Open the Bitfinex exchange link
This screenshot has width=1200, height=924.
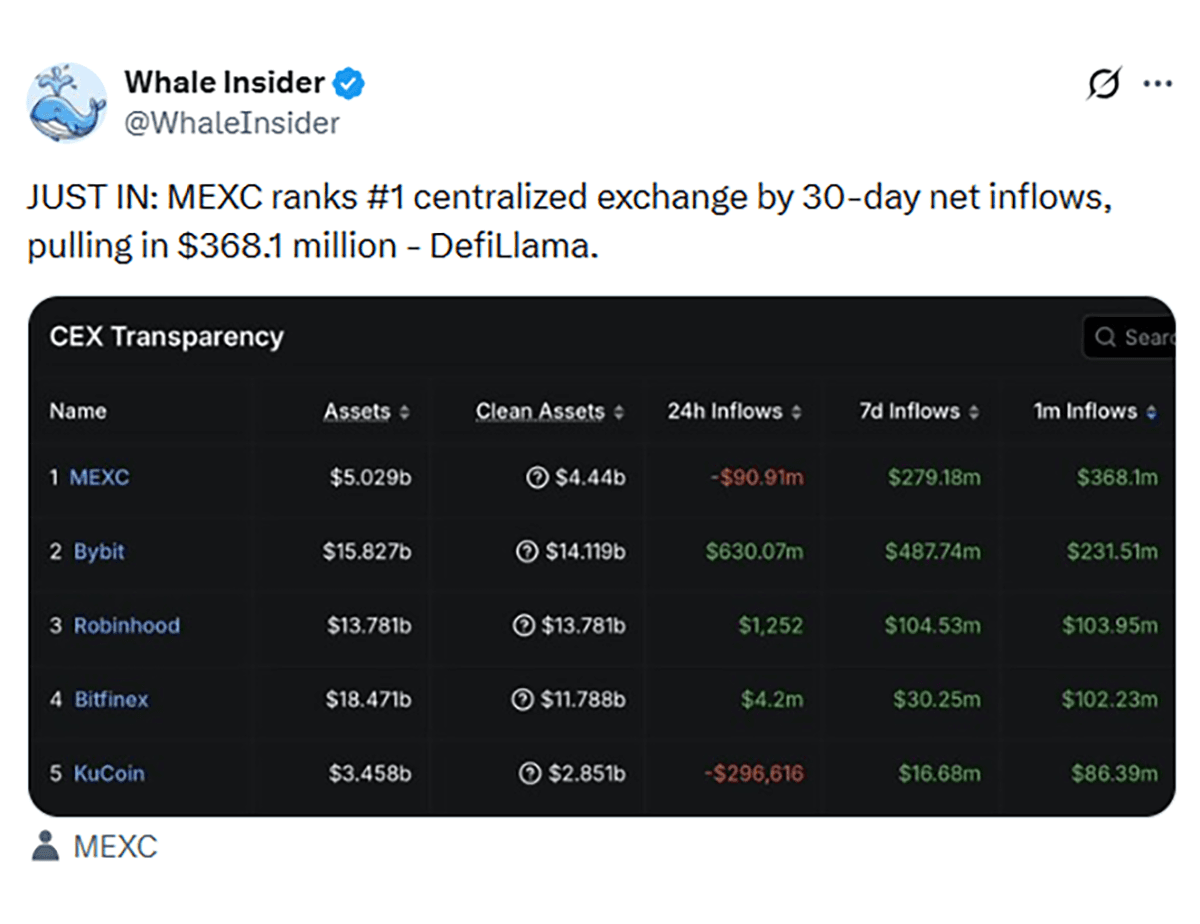(x=111, y=700)
